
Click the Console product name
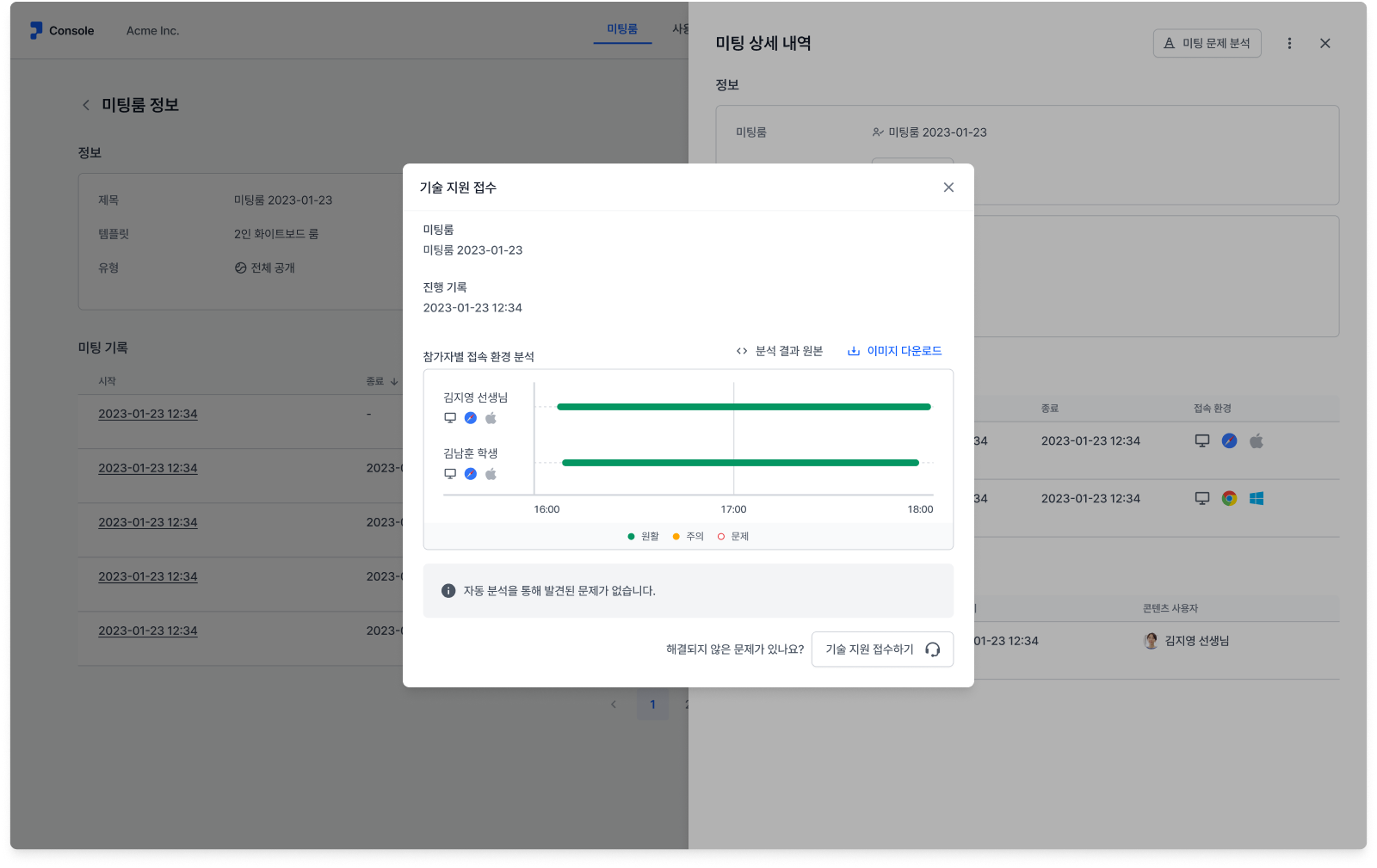(71, 31)
